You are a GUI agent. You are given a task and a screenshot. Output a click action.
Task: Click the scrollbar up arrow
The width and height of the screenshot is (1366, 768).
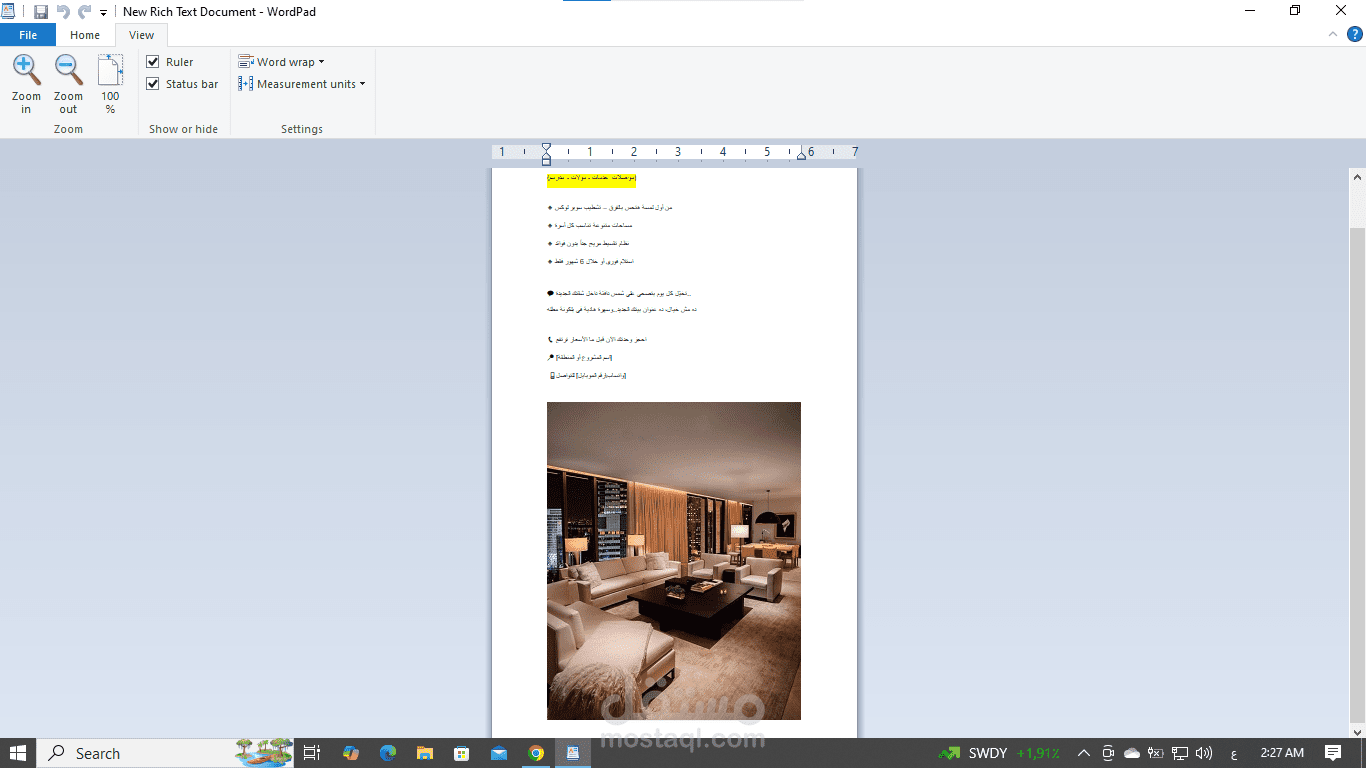click(x=1357, y=177)
